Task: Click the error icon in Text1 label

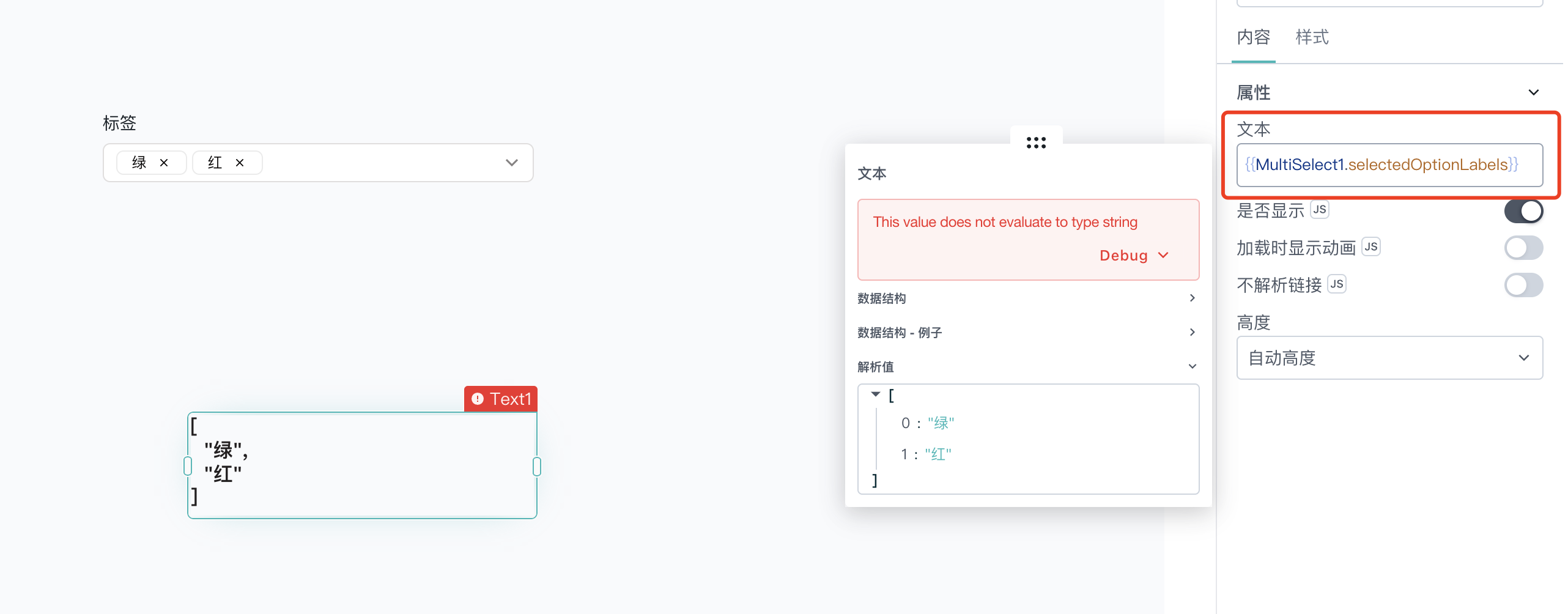Action: pos(478,399)
